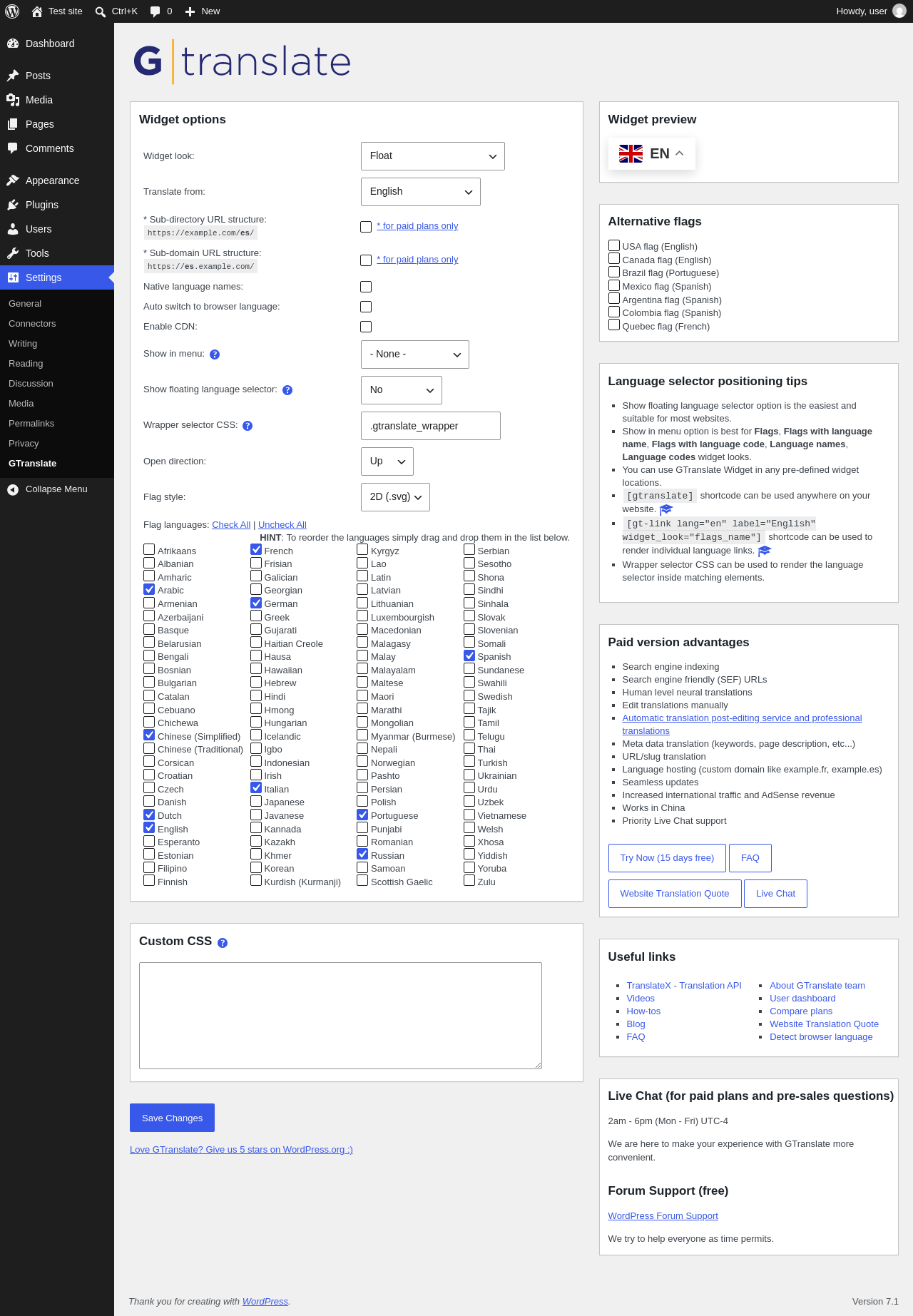Check the Japanese language checkbox
Image resolution: width=913 pixels, height=1316 pixels.
(256, 801)
